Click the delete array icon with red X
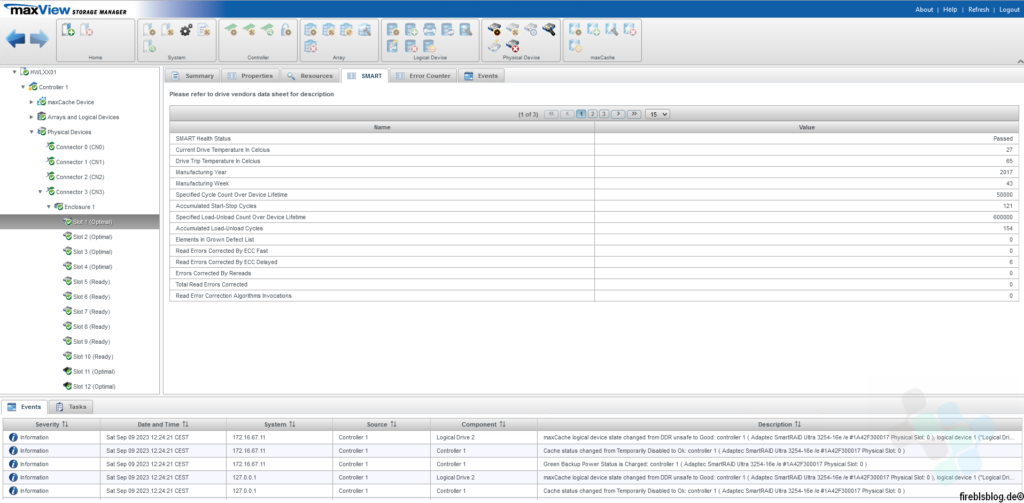The height and width of the screenshot is (503, 1024). [x=311, y=46]
